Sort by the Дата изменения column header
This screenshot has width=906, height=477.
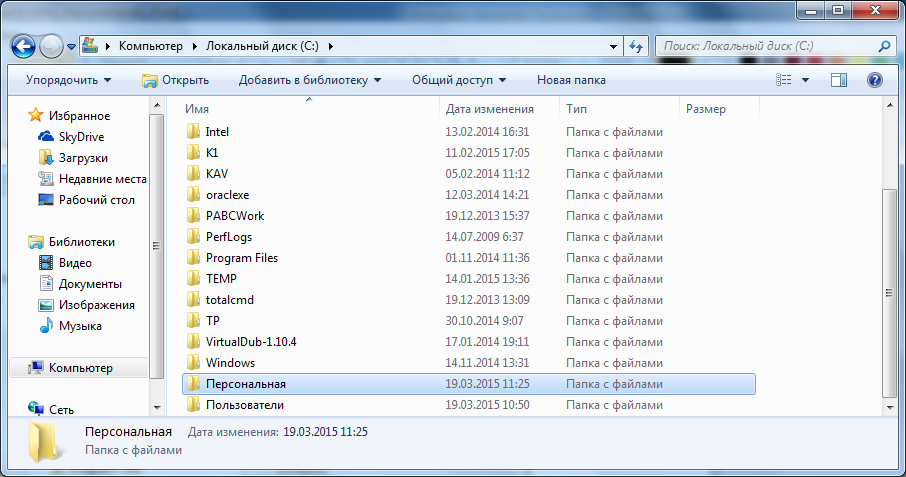499,109
